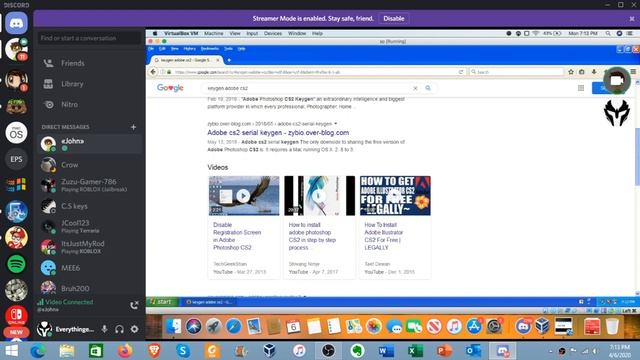The image size is (640, 360).
Task: Open the Discord Home button
Action: pyautogui.click(x=16, y=23)
